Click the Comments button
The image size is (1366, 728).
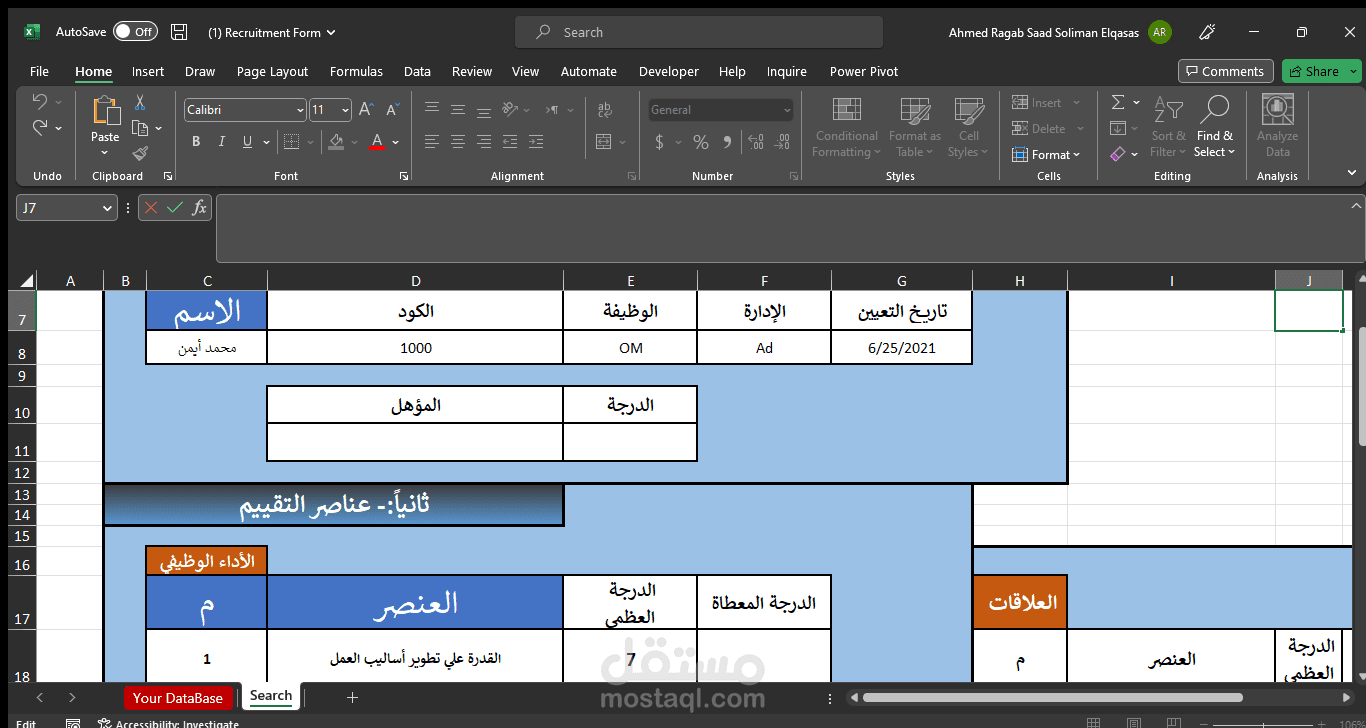tap(1225, 71)
